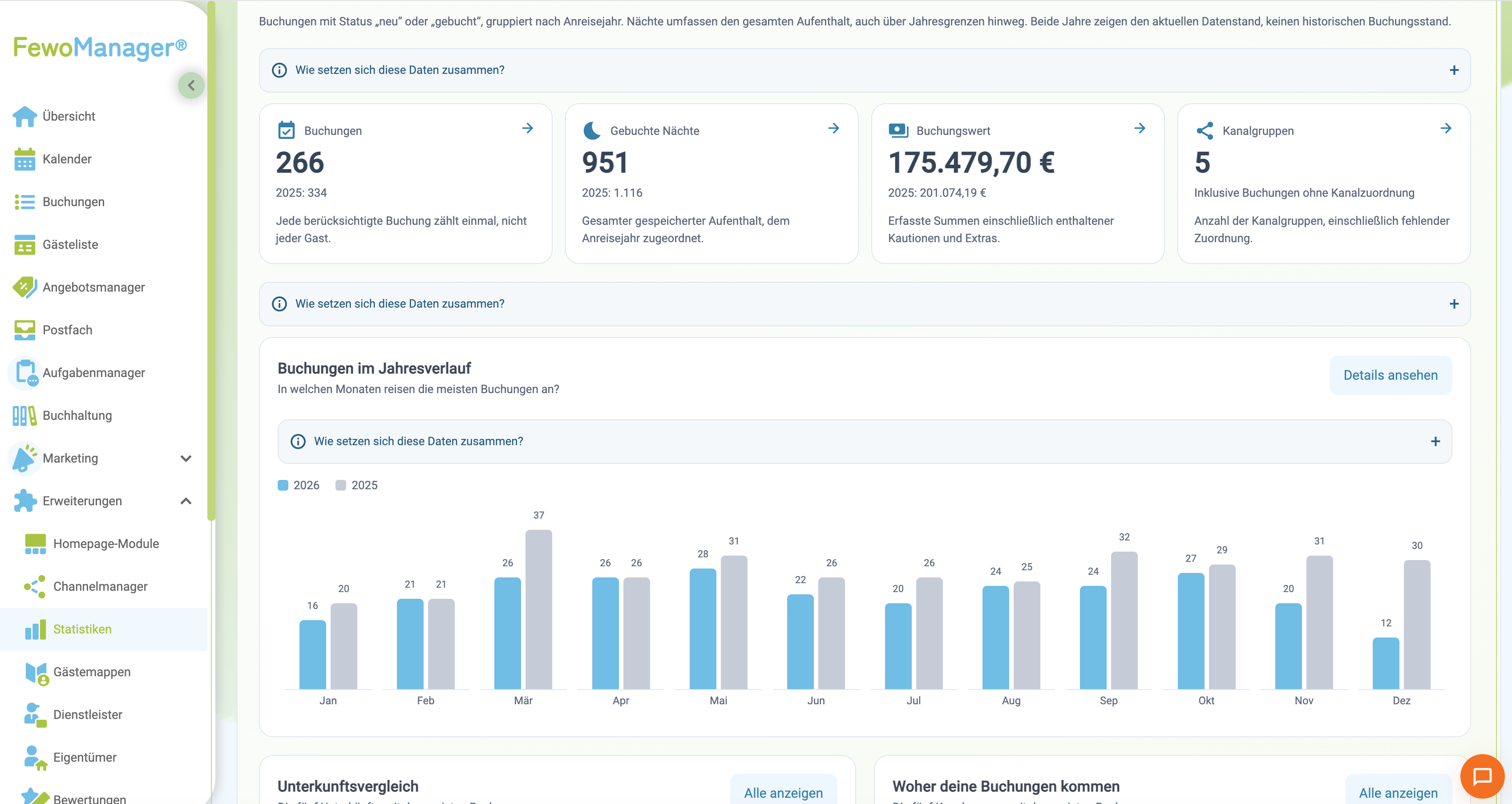Click the 2025 bar for März labeled 37
The image size is (1512, 804).
point(539,609)
